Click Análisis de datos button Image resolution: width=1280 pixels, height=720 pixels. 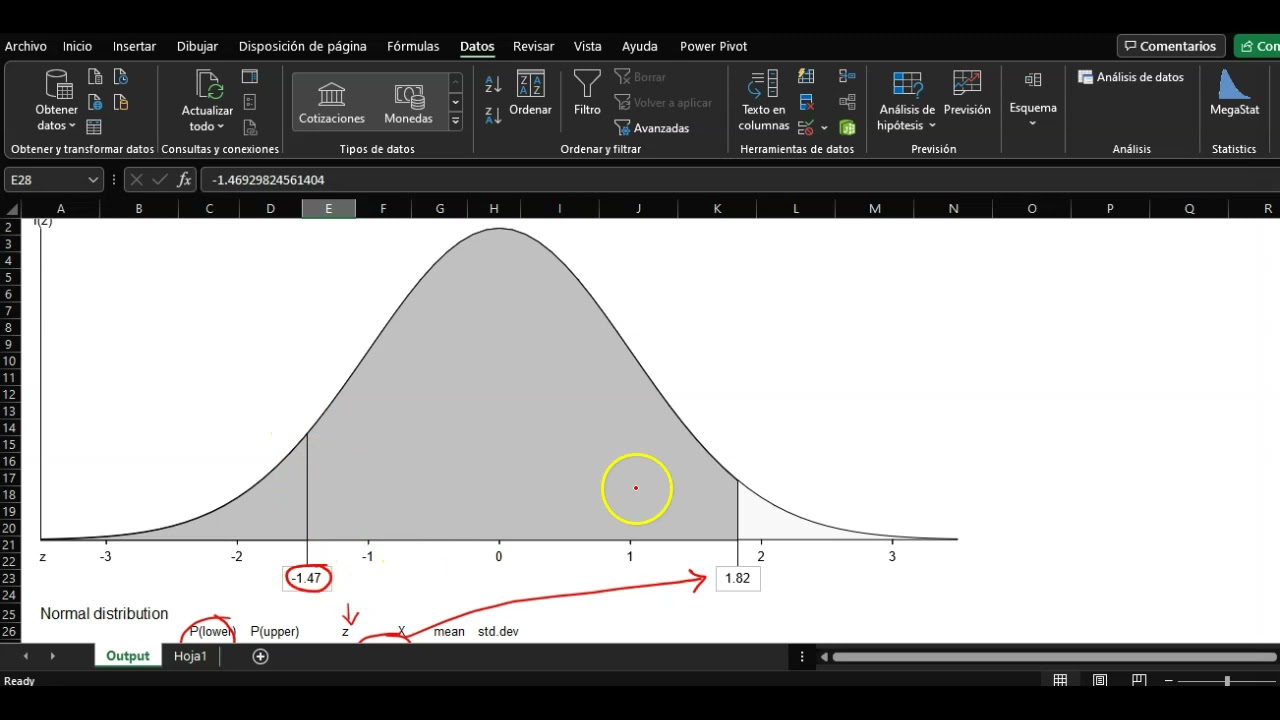[1131, 77]
